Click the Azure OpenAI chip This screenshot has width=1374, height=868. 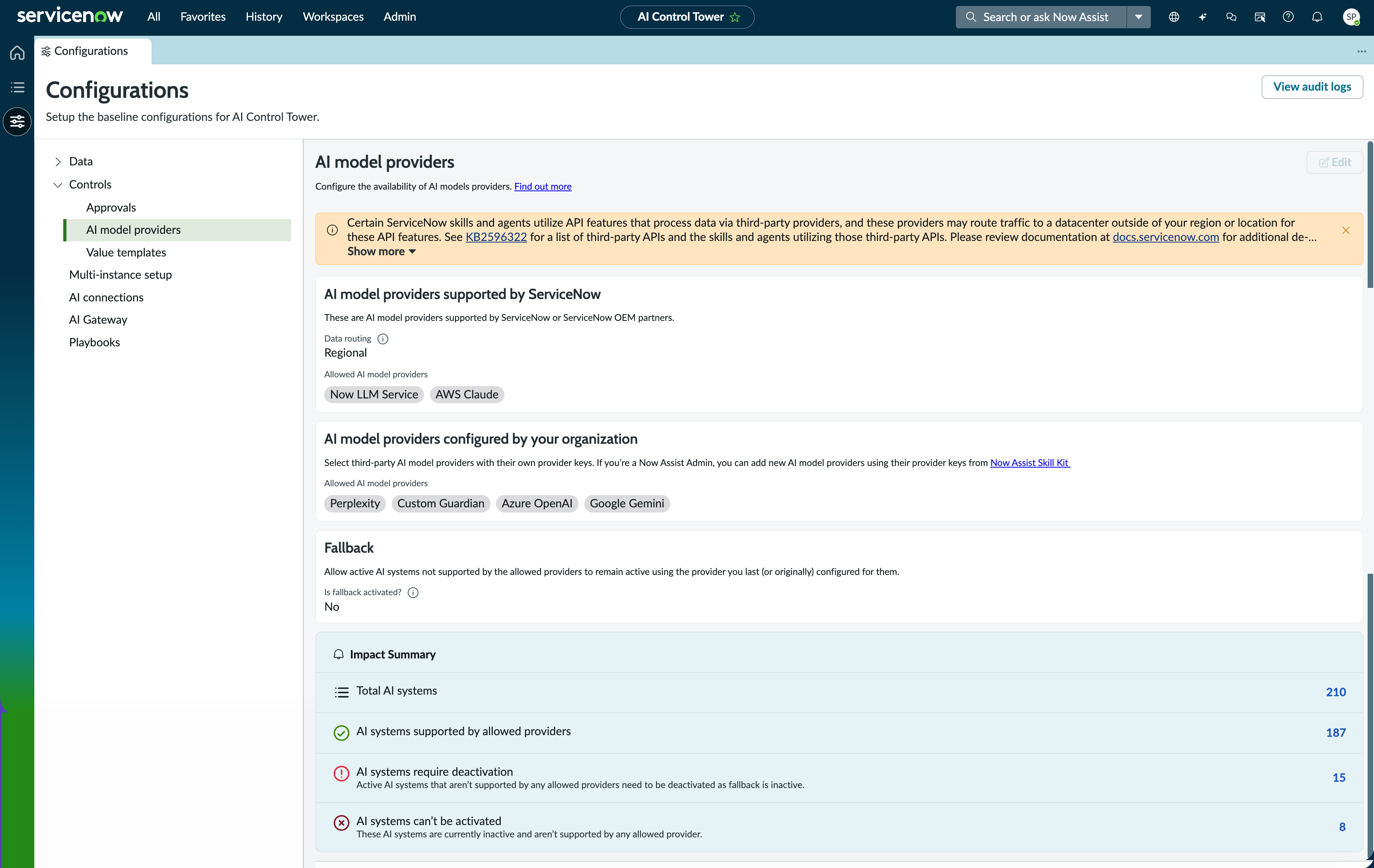537,503
